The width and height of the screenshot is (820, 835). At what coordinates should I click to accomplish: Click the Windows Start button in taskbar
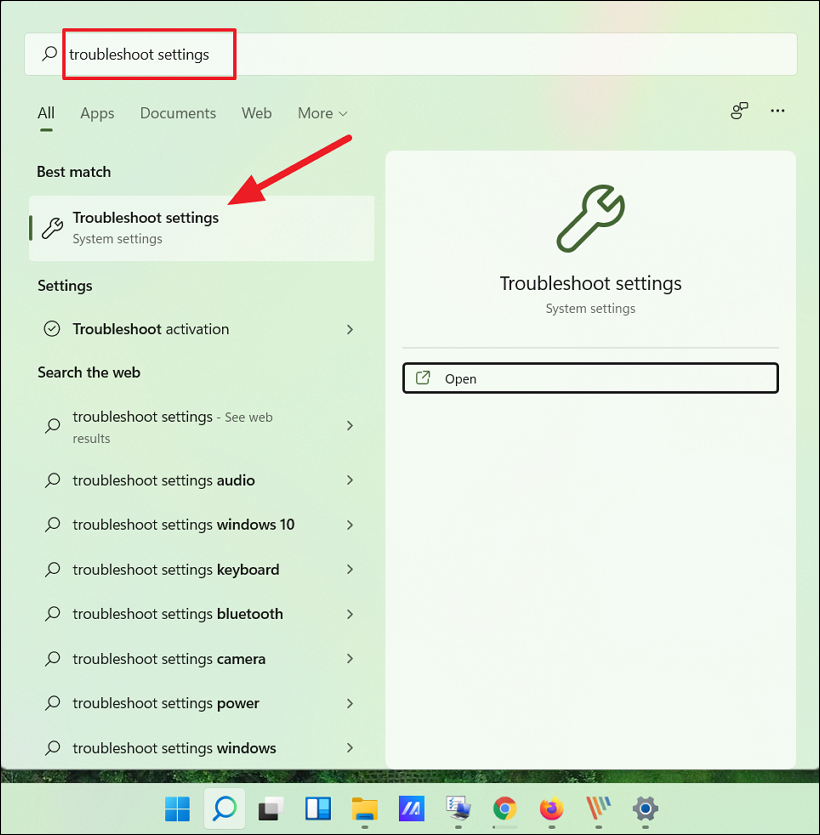click(177, 809)
